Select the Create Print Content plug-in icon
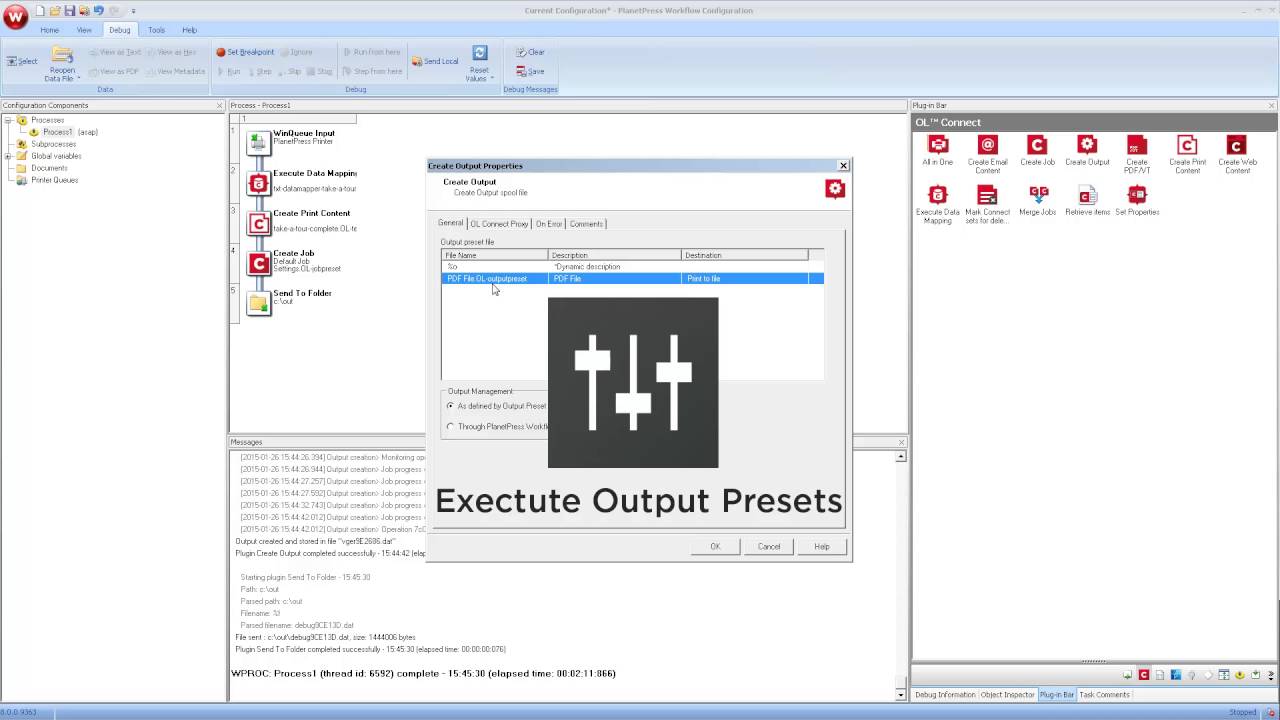The height and width of the screenshot is (720, 1280). 1187,146
